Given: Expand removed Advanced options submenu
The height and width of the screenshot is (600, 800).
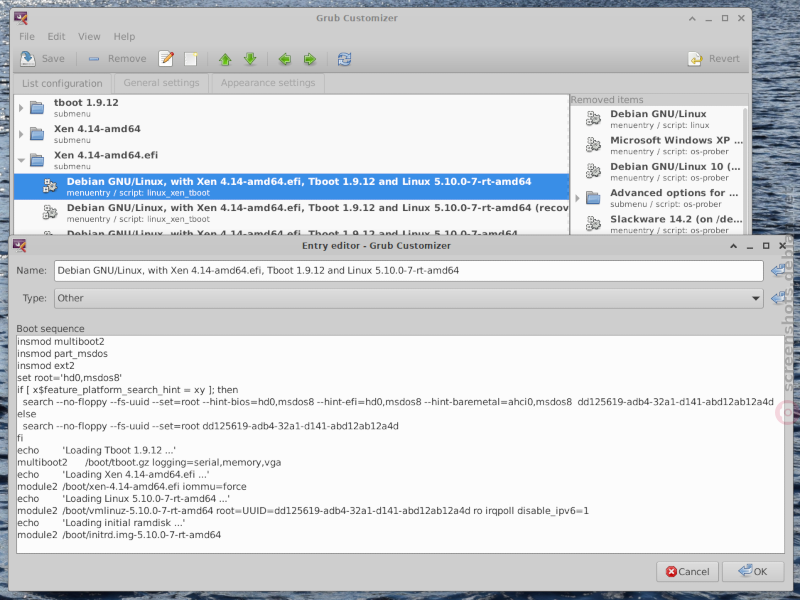Looking at the screenshot, I should [x=578, y=198].
